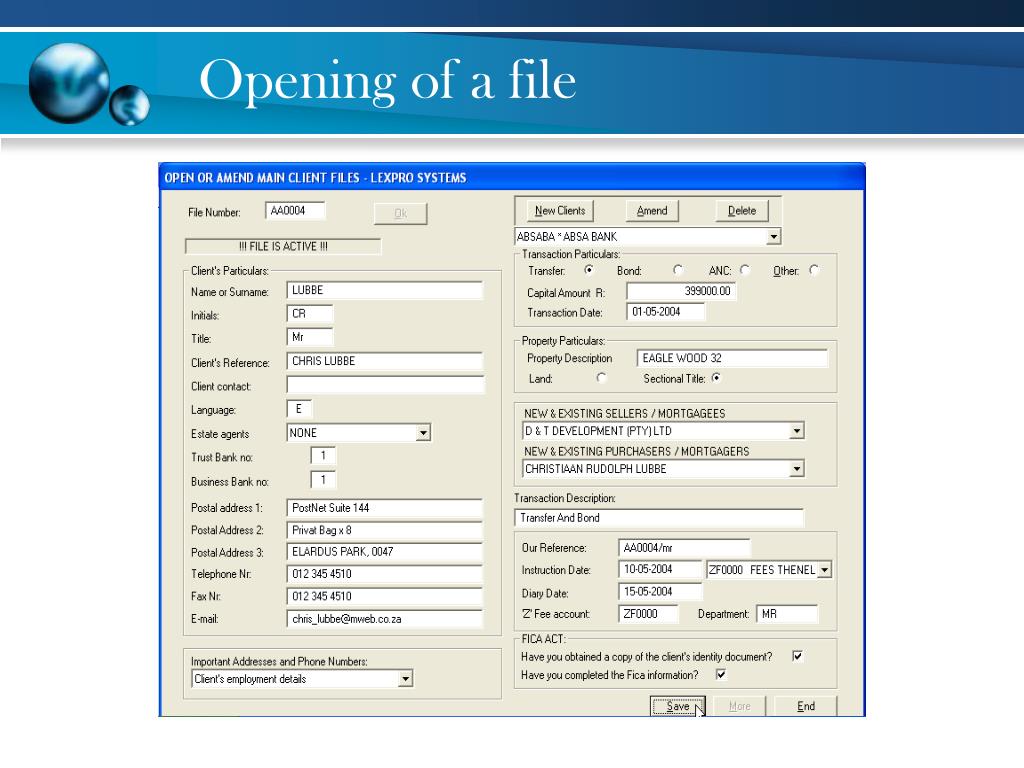The height and width of the screenshot is (768, 1024).
Task: Open the ABSABA * ABSA BANK dropdown
Action: (x=774, y=236)
